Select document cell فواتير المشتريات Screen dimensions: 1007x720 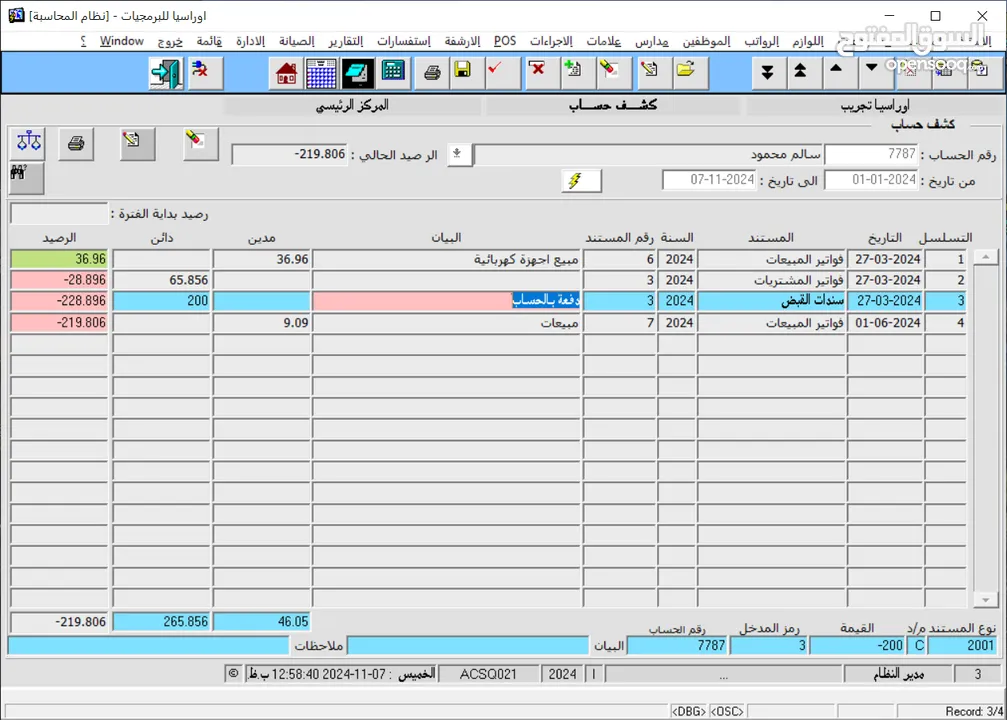click(772, 280)
